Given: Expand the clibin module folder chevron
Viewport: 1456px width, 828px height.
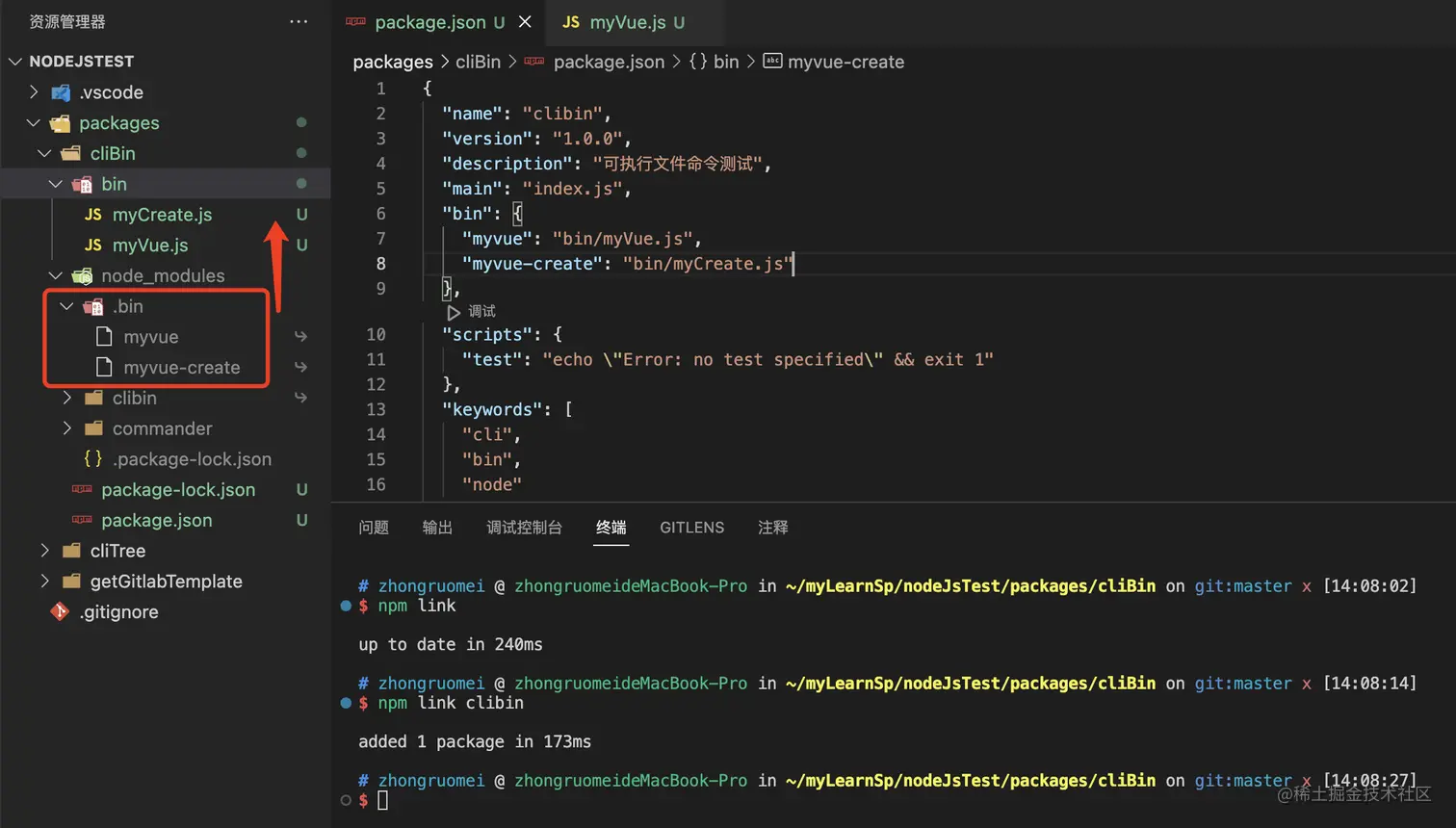Looking at the screenshot, I should [66, 398].
